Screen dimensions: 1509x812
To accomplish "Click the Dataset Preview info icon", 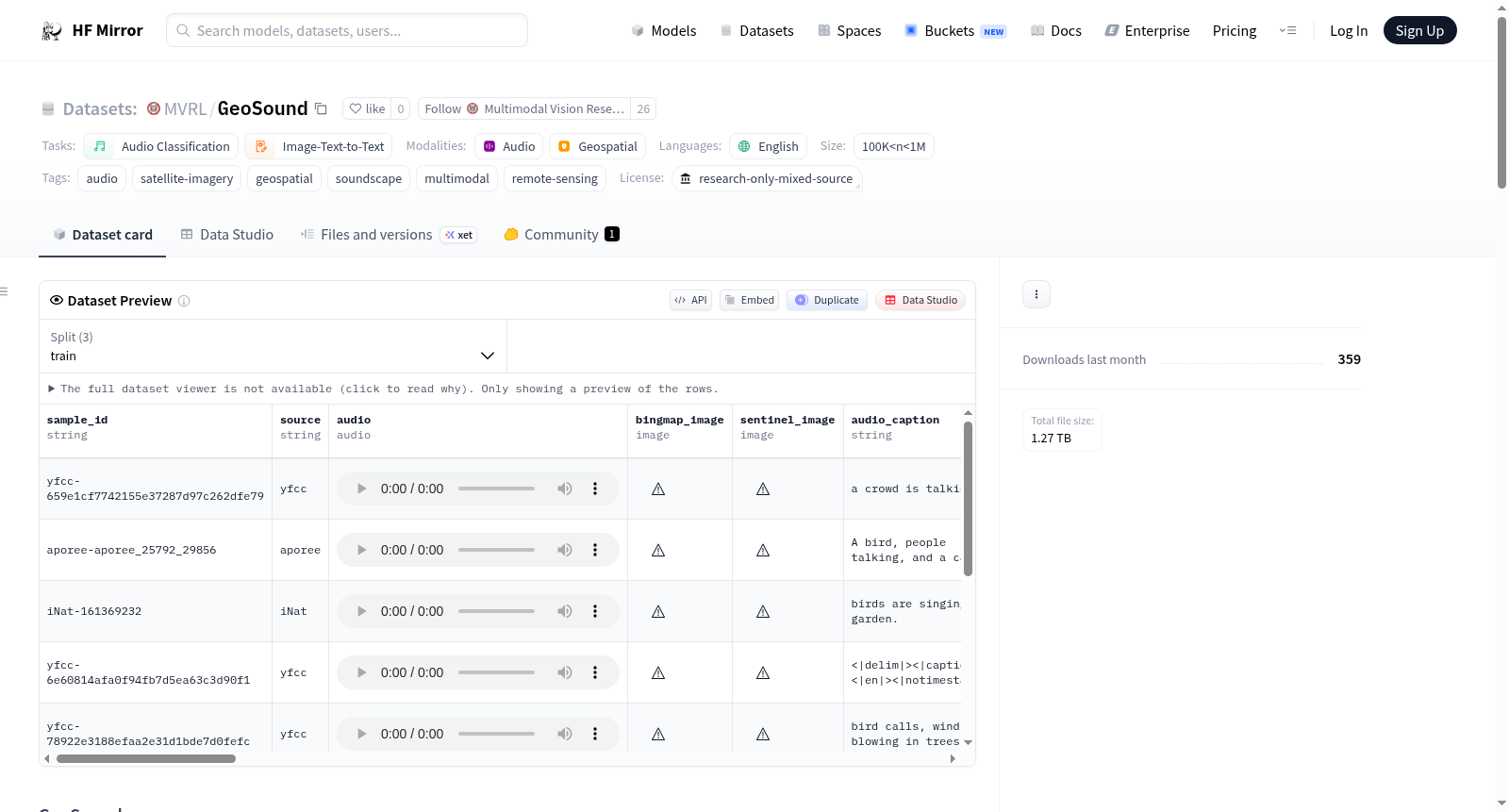I will (x=184, y=301).
